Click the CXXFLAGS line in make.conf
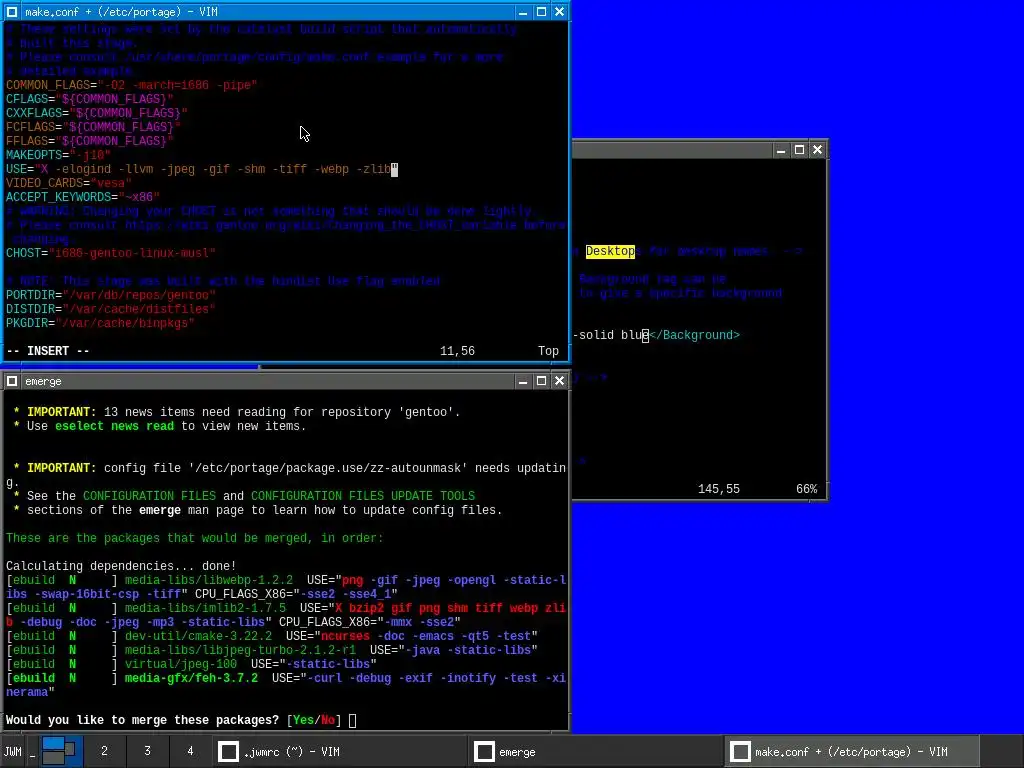 [97, 113]
